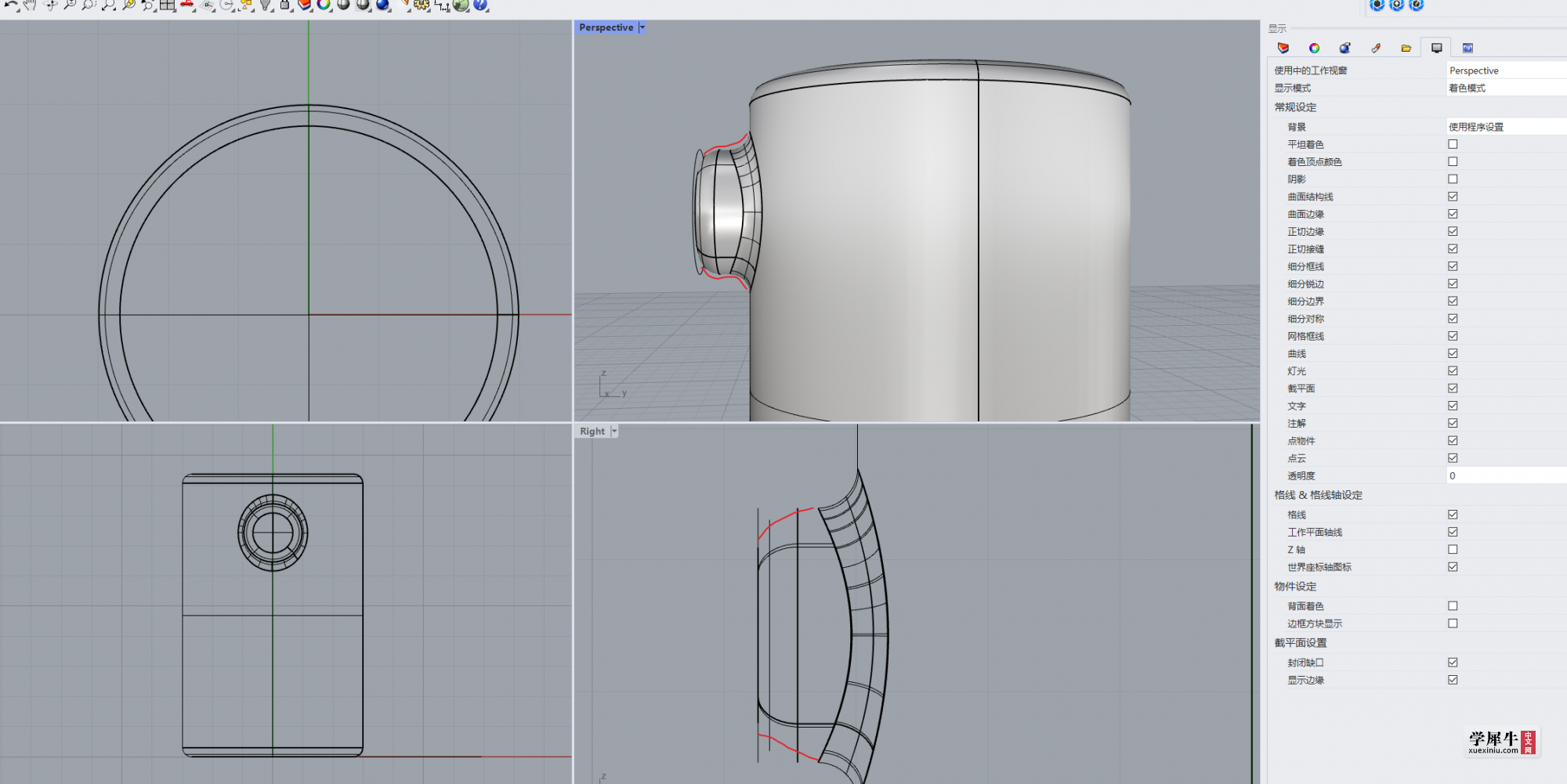Open the Options gear icon
This screenshot has width=1567, height=784.
tap(422, 5)
